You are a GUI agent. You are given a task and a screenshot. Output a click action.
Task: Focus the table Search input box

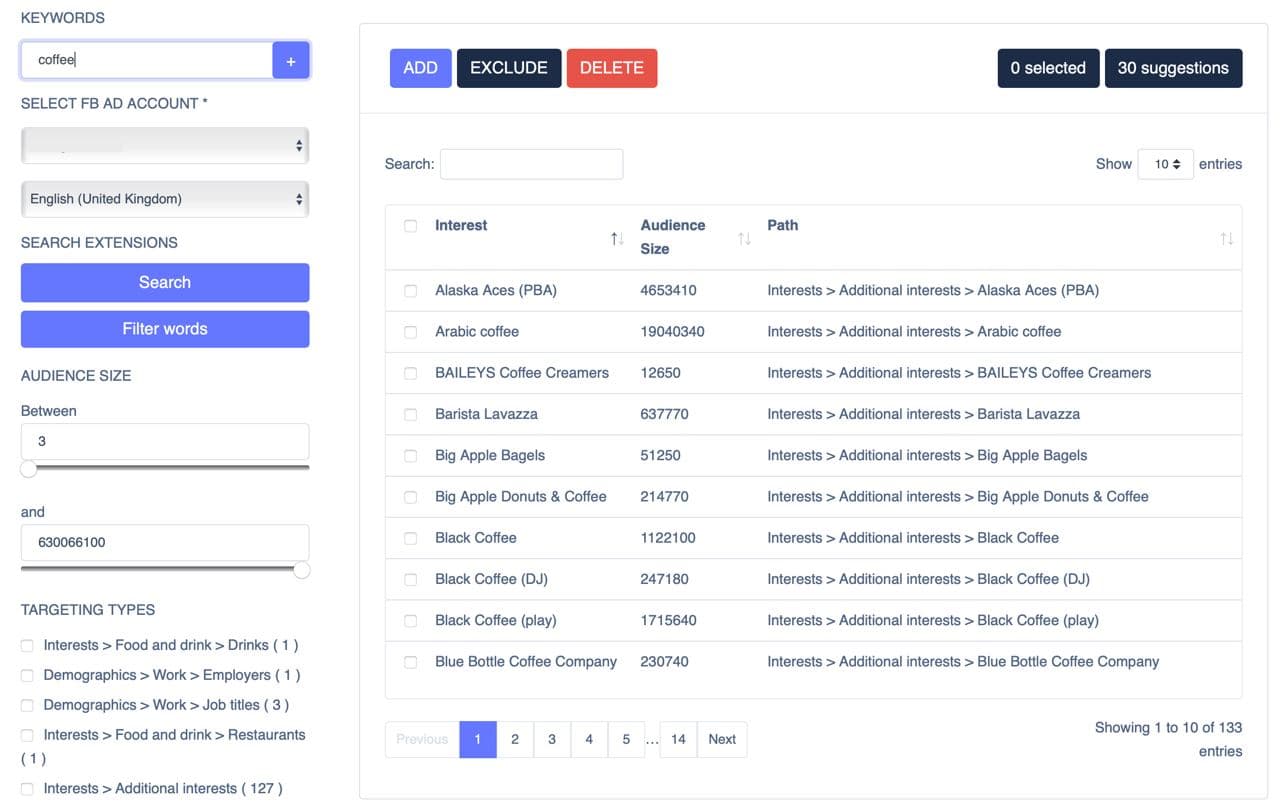click(531, 164)
